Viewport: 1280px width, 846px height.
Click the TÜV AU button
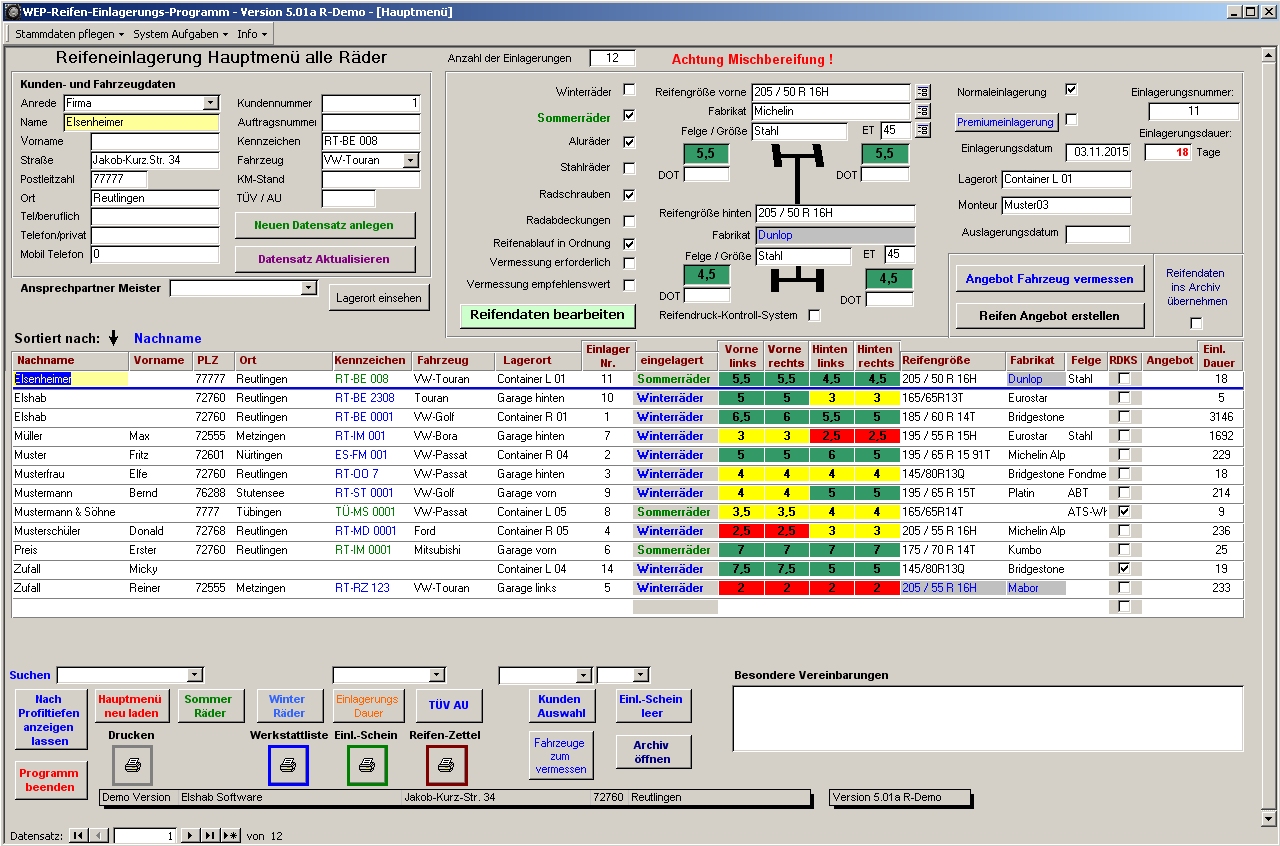(449, 706)
